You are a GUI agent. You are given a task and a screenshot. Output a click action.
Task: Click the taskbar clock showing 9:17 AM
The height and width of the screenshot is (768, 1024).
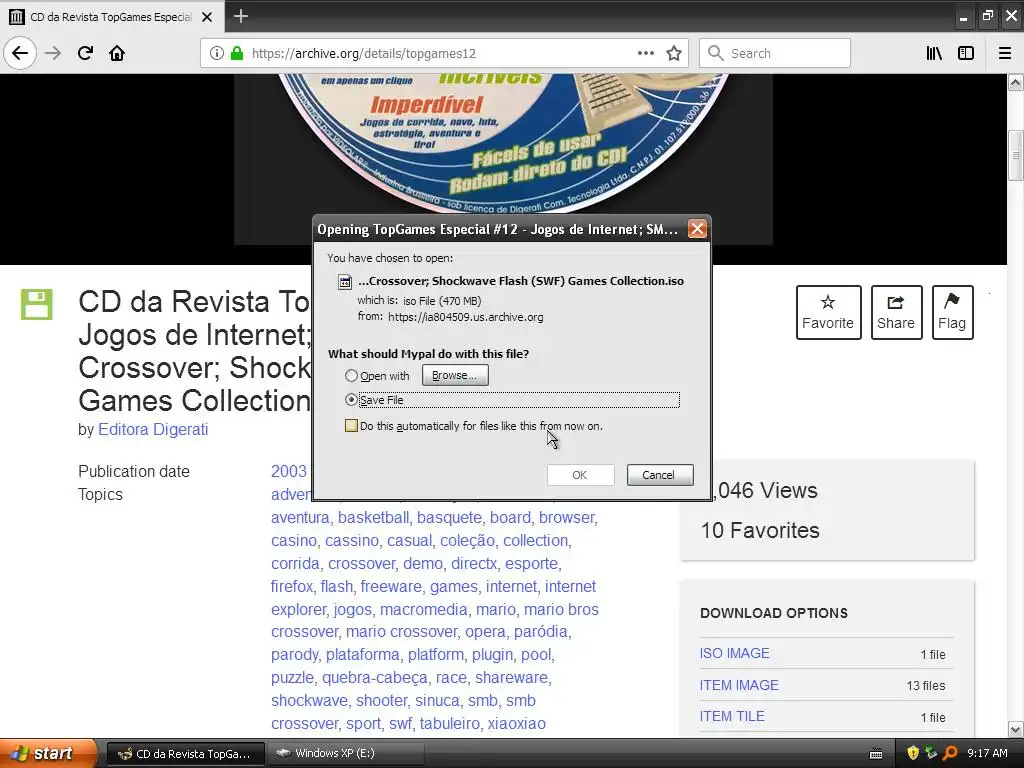pos(987,753)
